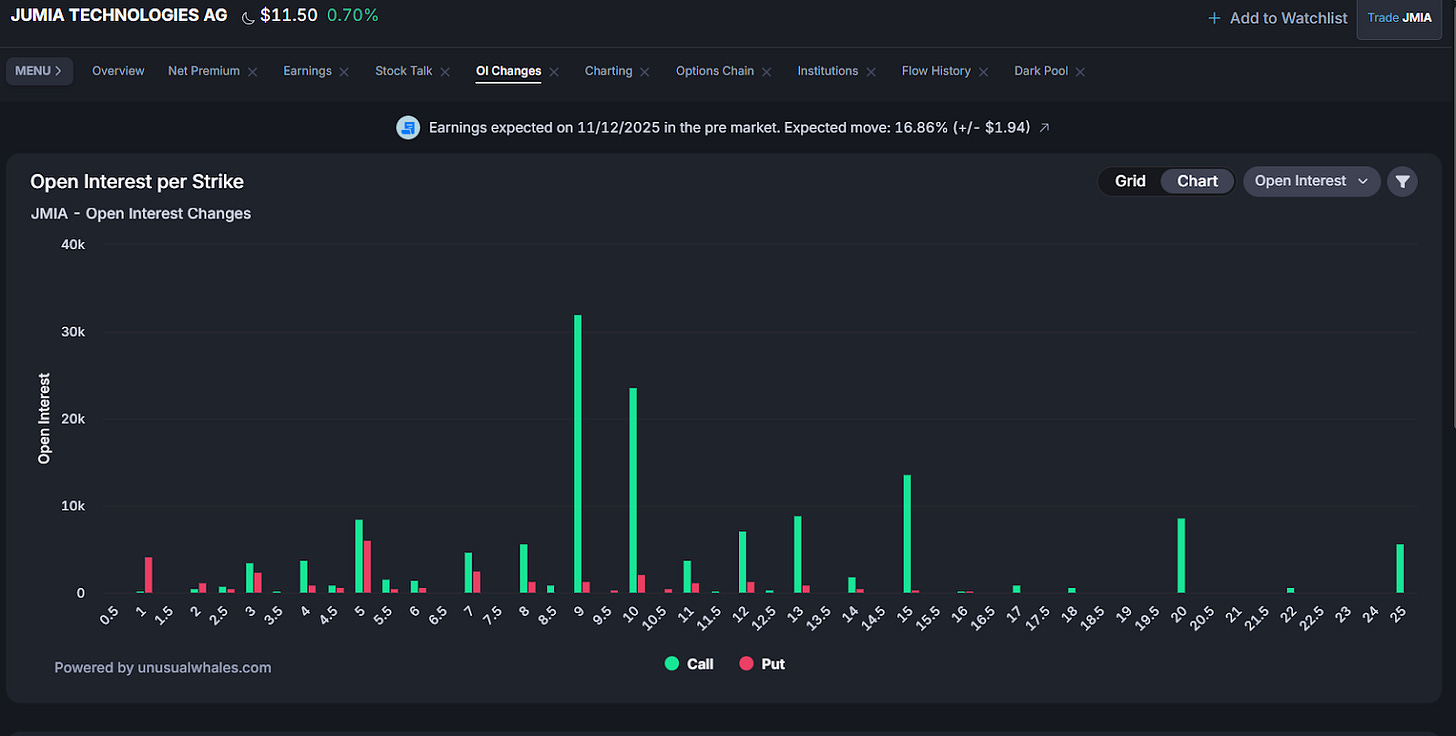1456x736 pixels.
Task: Click the JUMIA TECHNOLOGIES AG title
Action: [118, 16]
